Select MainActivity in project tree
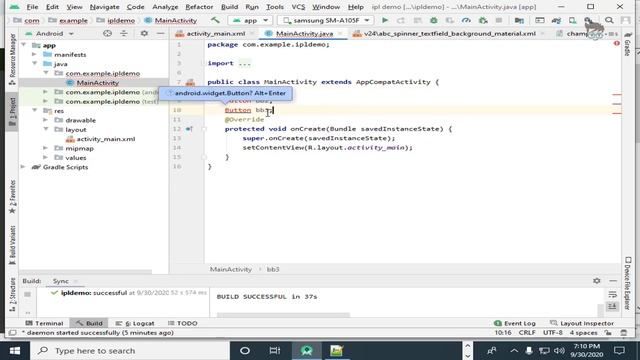Viewport: 640px width, 360px height. pos(98,82)
